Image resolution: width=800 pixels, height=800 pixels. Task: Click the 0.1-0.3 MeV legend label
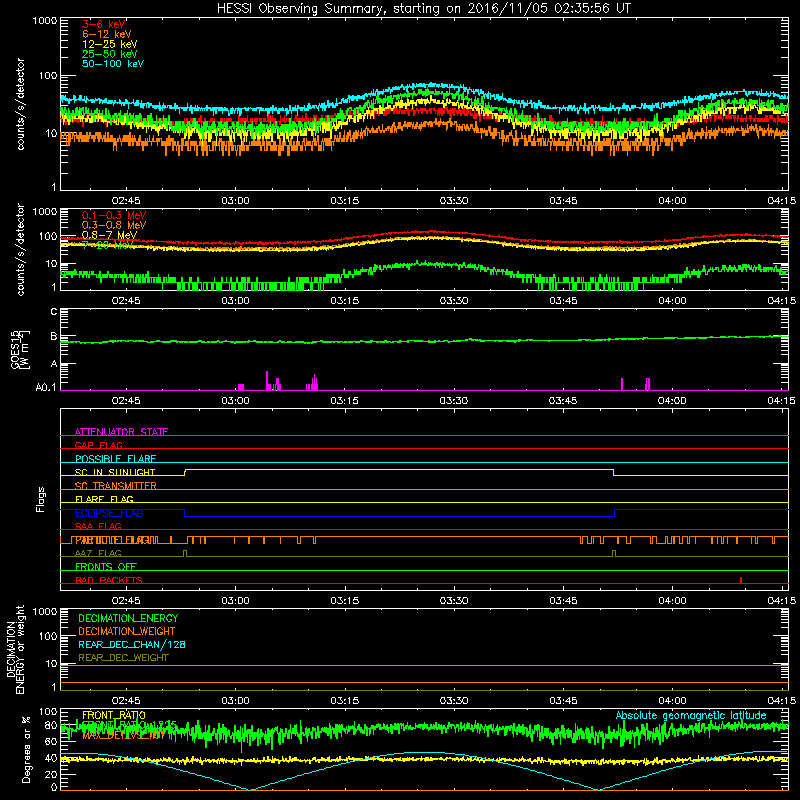point(114,215)
